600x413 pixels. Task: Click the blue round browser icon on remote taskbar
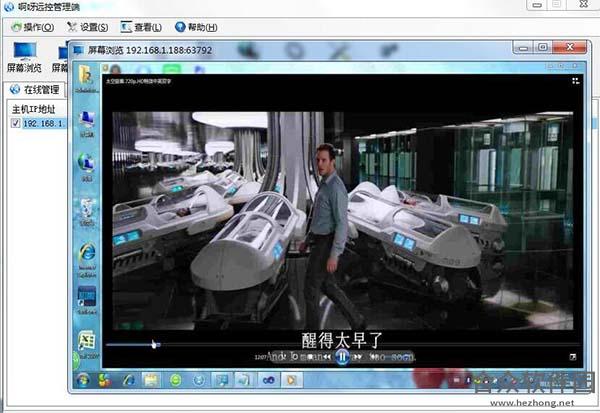(199, 380)
